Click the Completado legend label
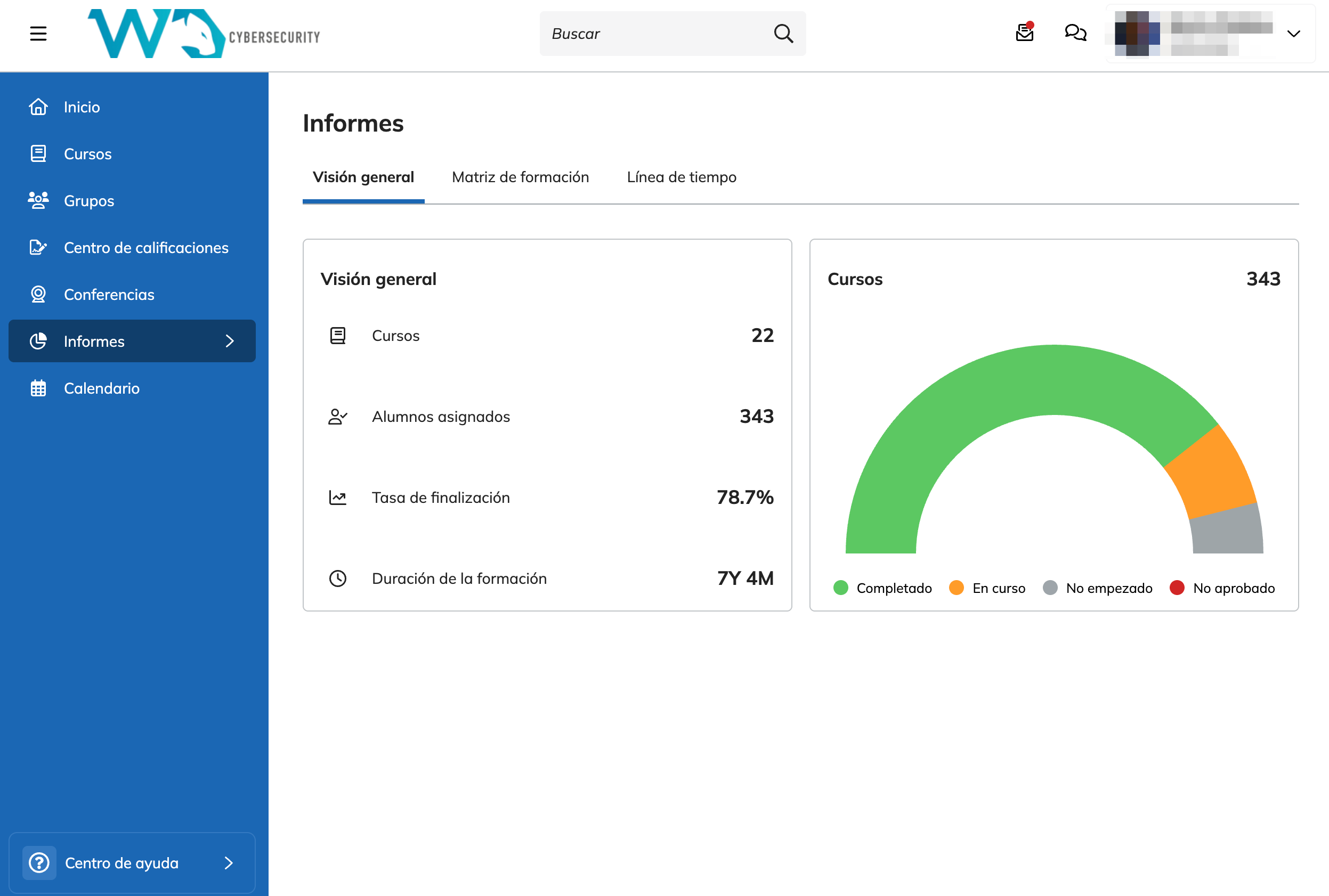Image resolution: width=1329 pixels, height=896 pixels. pyautogui.click(x=894, y=588)
